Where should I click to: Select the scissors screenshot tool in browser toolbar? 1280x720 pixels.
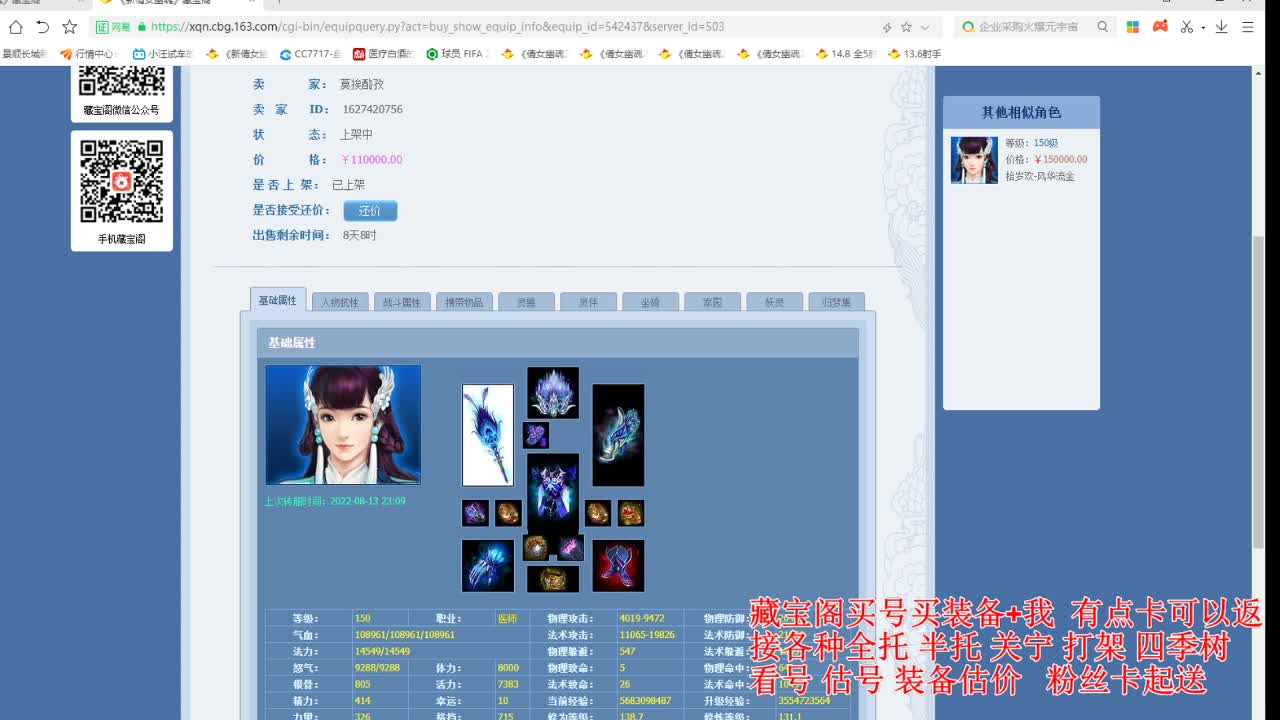pos(1187,27)
